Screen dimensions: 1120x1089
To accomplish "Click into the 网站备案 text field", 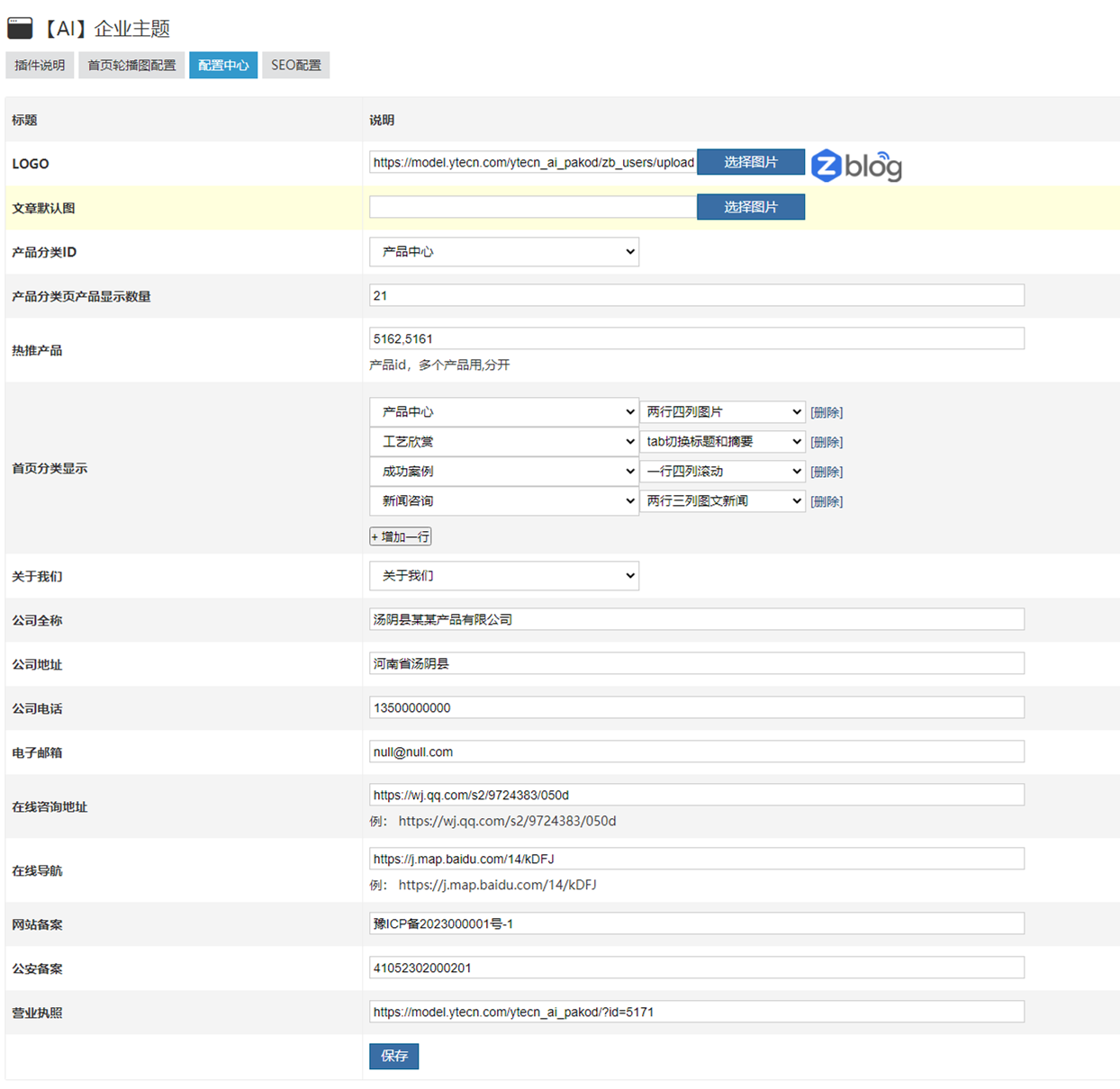I will pyautogui.click(x=696, y=924).
